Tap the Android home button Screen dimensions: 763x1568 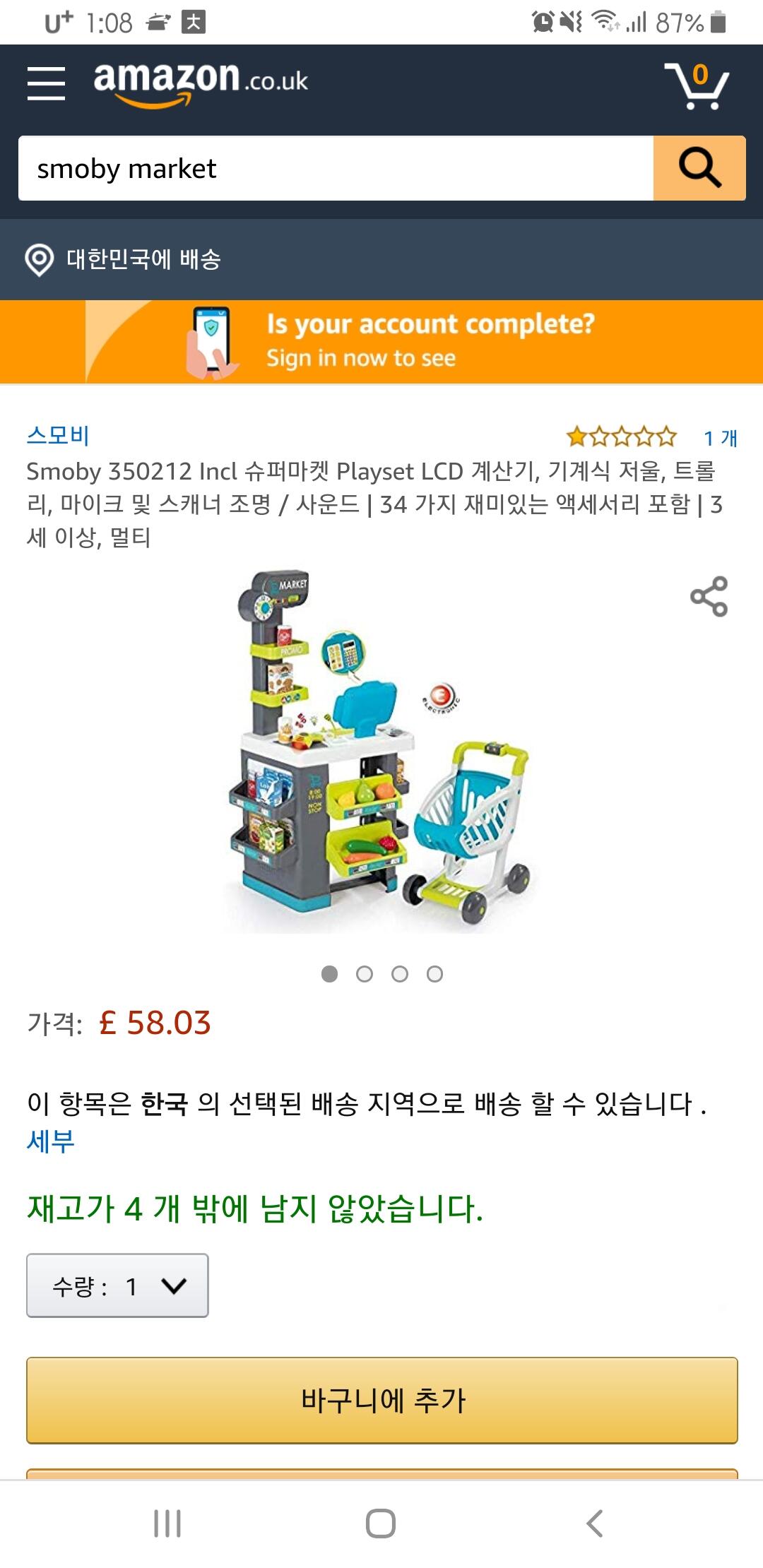point(381,1524)
